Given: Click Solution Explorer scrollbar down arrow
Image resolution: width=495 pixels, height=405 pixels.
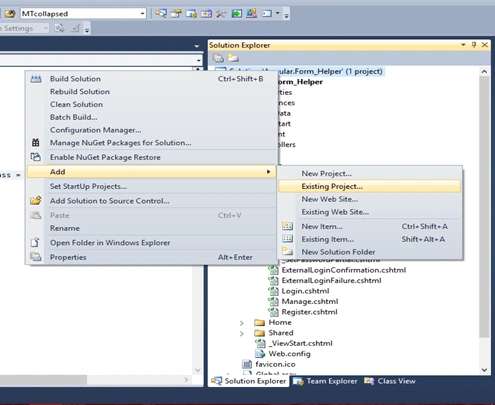Looking at the screenshot, I should (x=484, y=370).
